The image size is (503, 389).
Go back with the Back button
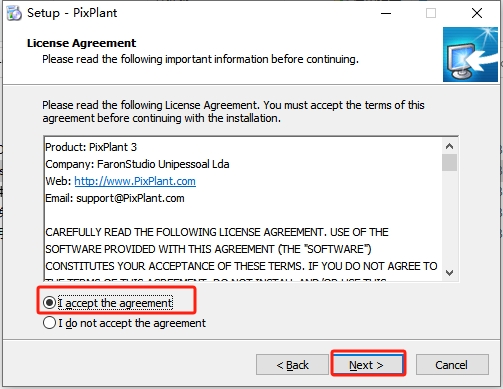pos(292,364)
